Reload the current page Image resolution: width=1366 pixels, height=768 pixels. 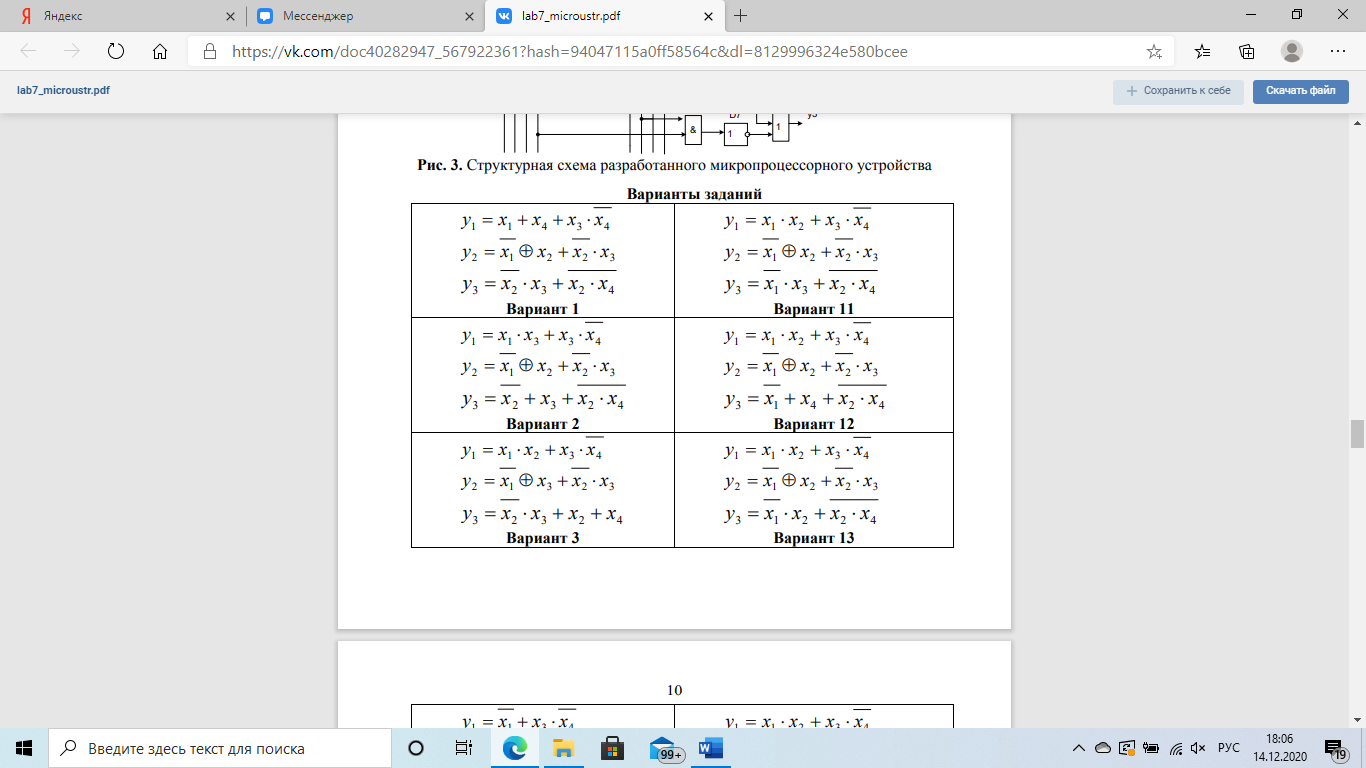(115, 52)
